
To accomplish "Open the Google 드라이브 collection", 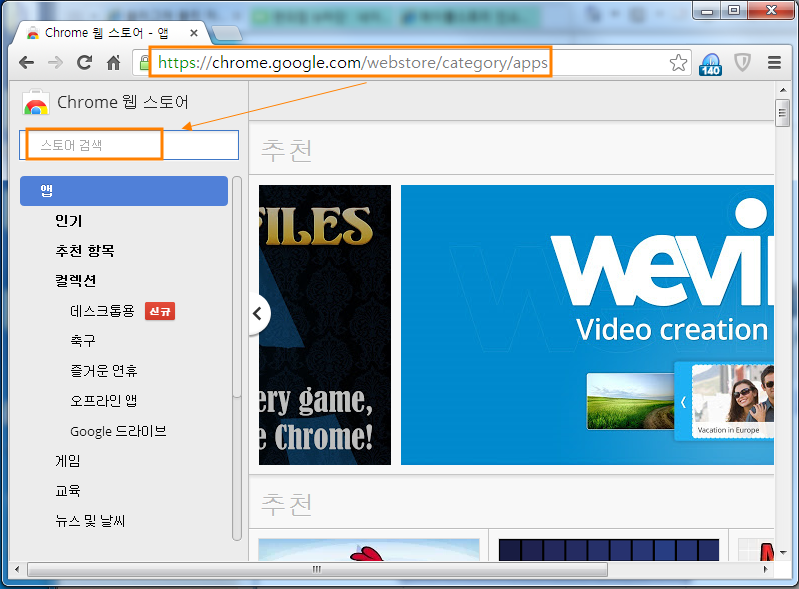I will pos(118,431).
